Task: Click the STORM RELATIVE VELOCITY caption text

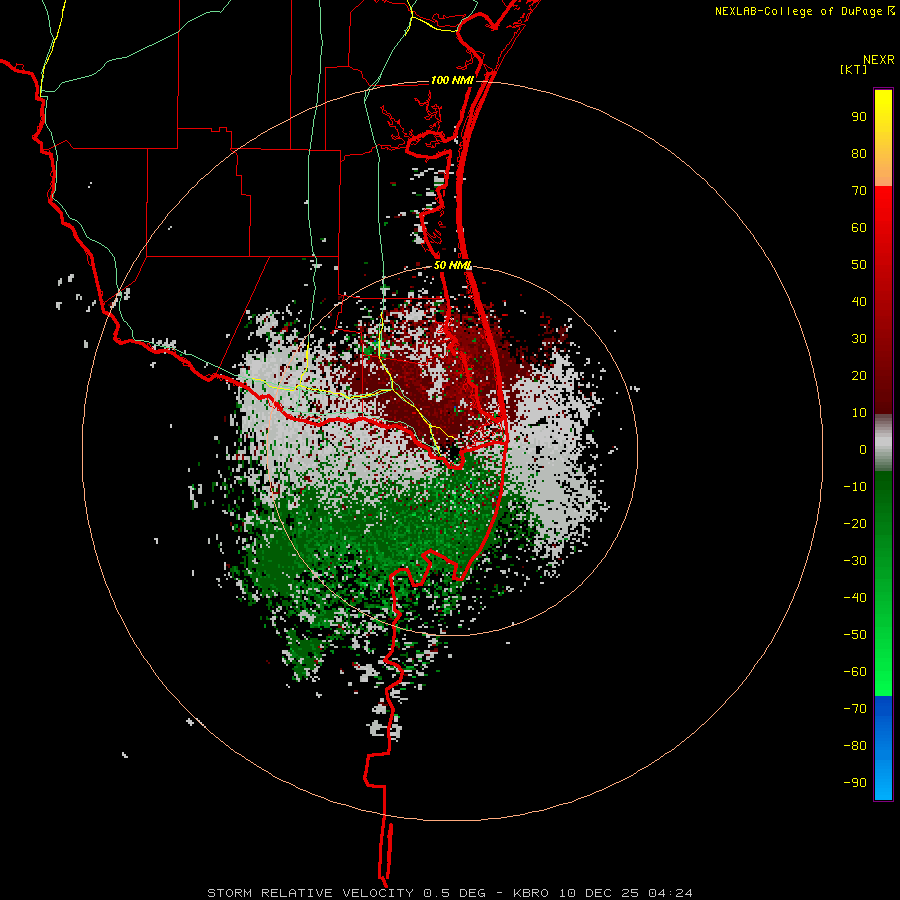Action: coord(312,893)
